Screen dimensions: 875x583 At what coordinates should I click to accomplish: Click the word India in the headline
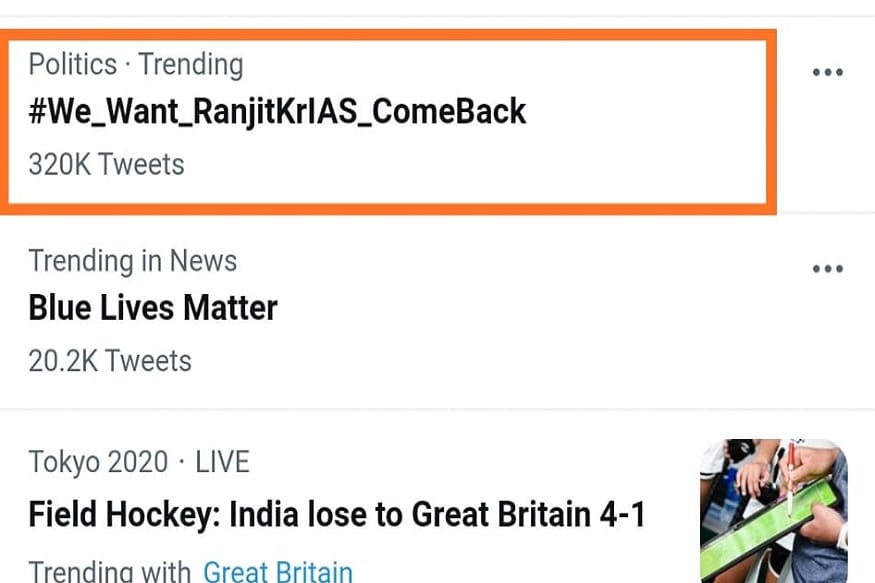tap(265, 516)
